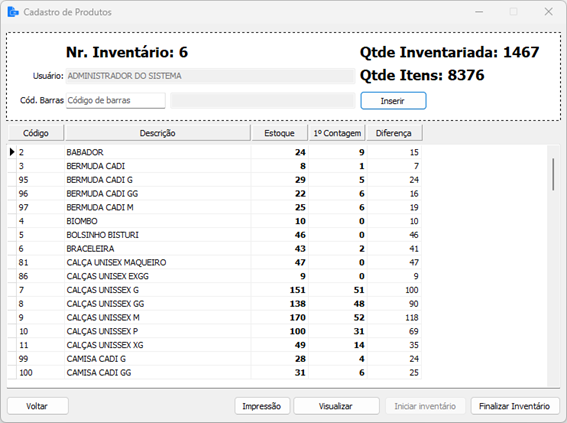Click the 1º Contagem column header
Screen dimensions: 567x423
(x=337, y=133)
